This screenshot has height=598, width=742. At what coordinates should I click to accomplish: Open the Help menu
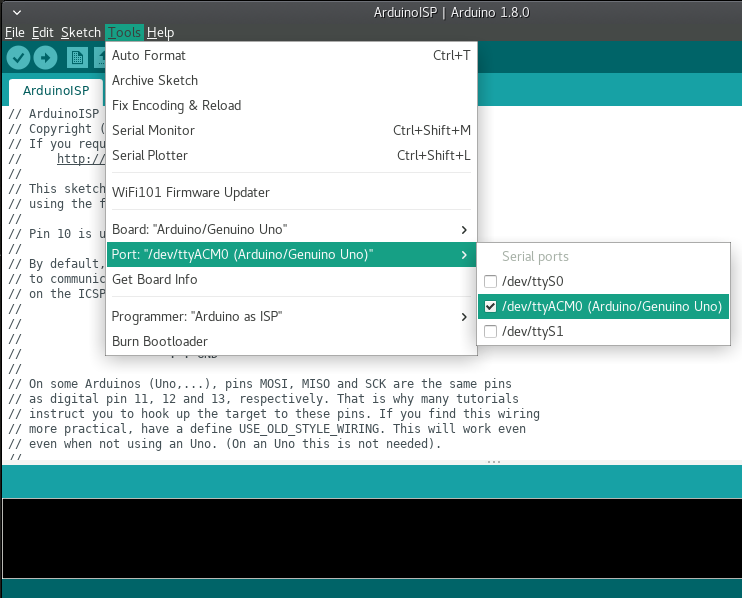pyautogui.click(x=160, y=33)
